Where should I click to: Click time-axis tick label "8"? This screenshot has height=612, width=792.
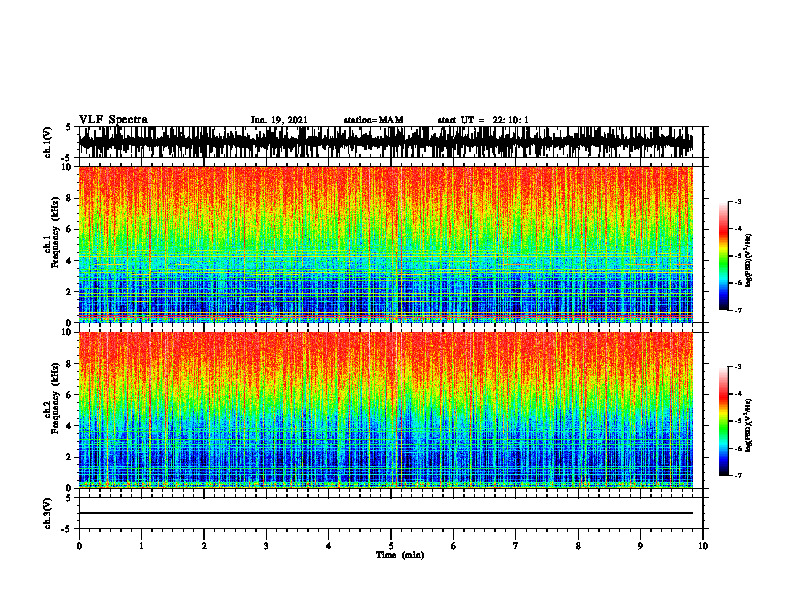pos(578,546)
